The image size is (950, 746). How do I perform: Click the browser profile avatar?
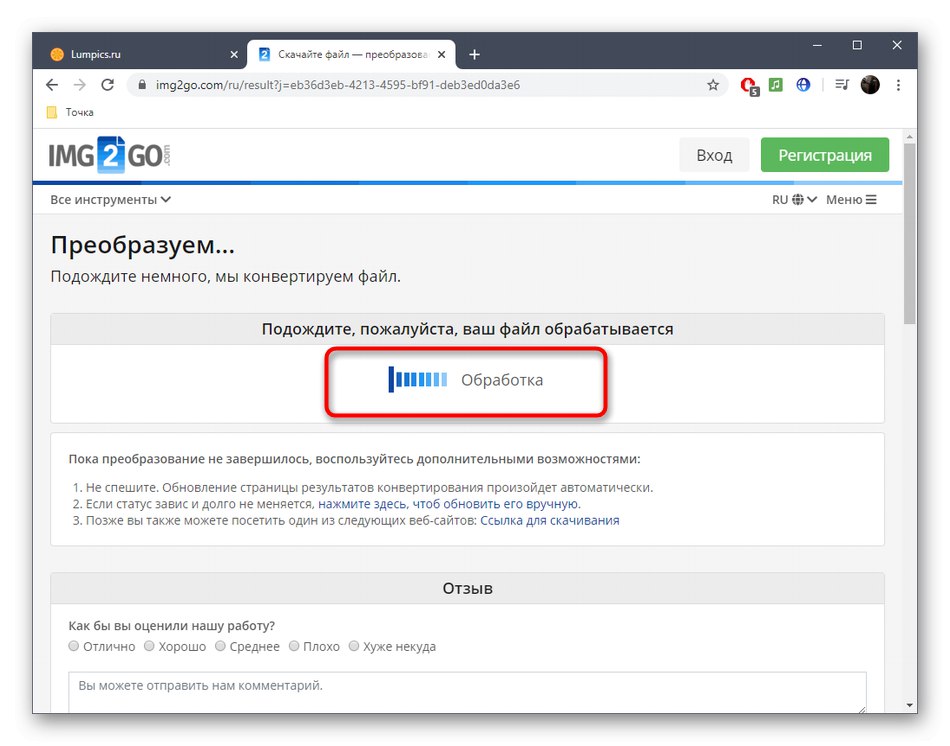point(869,85)
